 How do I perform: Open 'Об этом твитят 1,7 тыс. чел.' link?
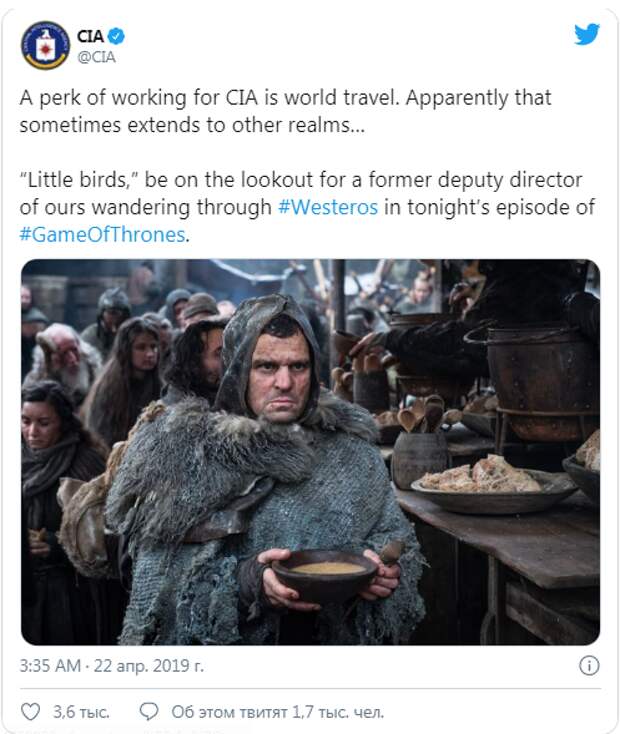[x=278, y=712]
